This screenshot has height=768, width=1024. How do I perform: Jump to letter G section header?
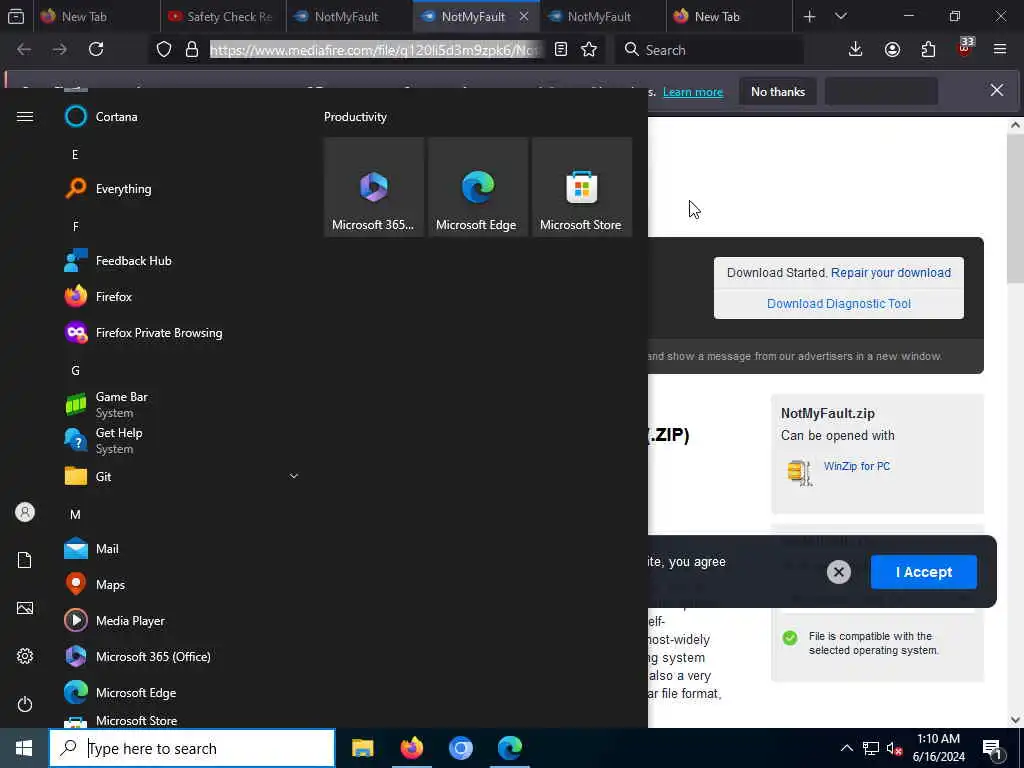coord(75,370)
